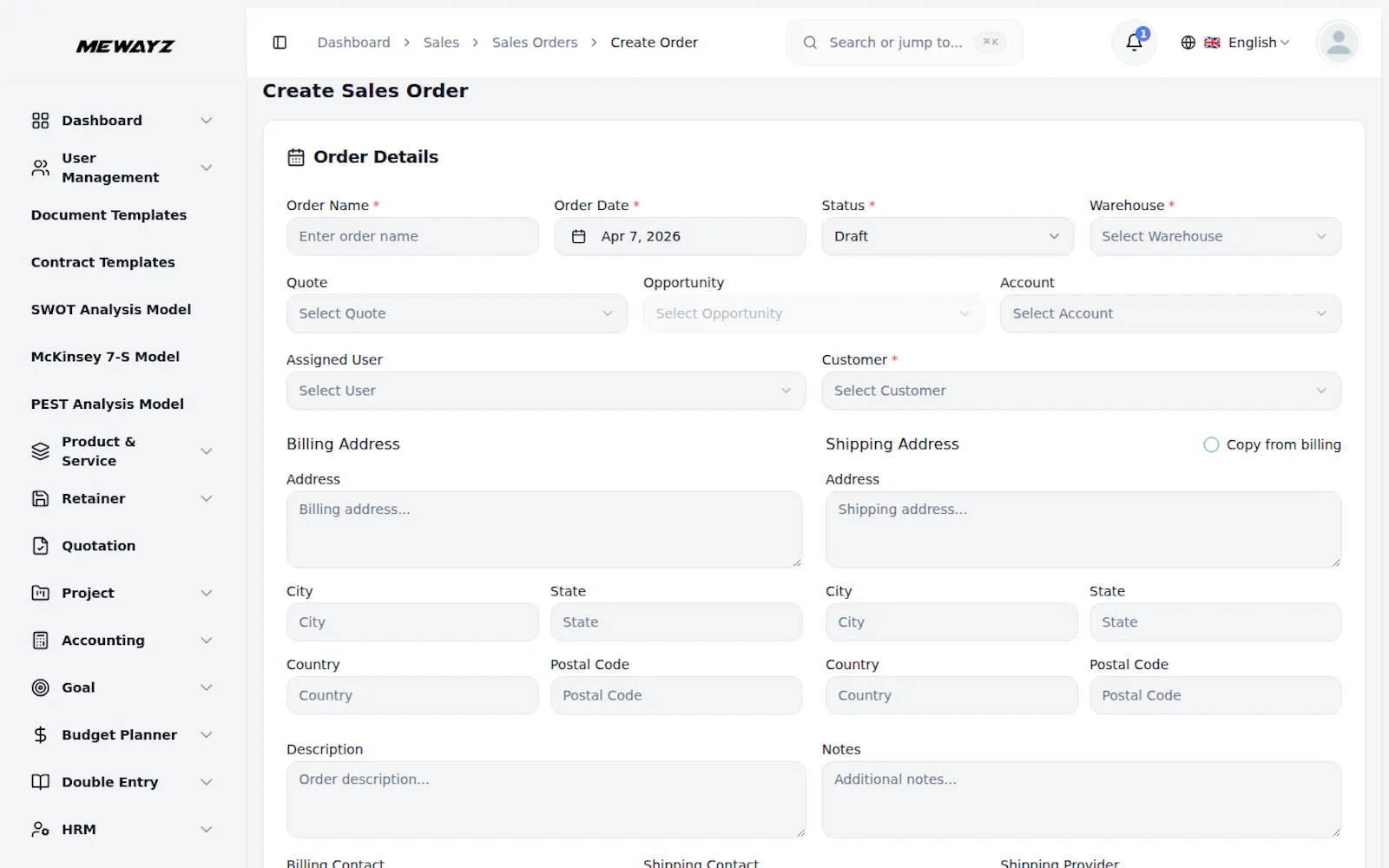Image resolution: width=1389 pixels, height=868 pixels.
Task: Open McKinsey 7-S Model in sidebar
Action: pyautogui.click(x=105, y=357)
